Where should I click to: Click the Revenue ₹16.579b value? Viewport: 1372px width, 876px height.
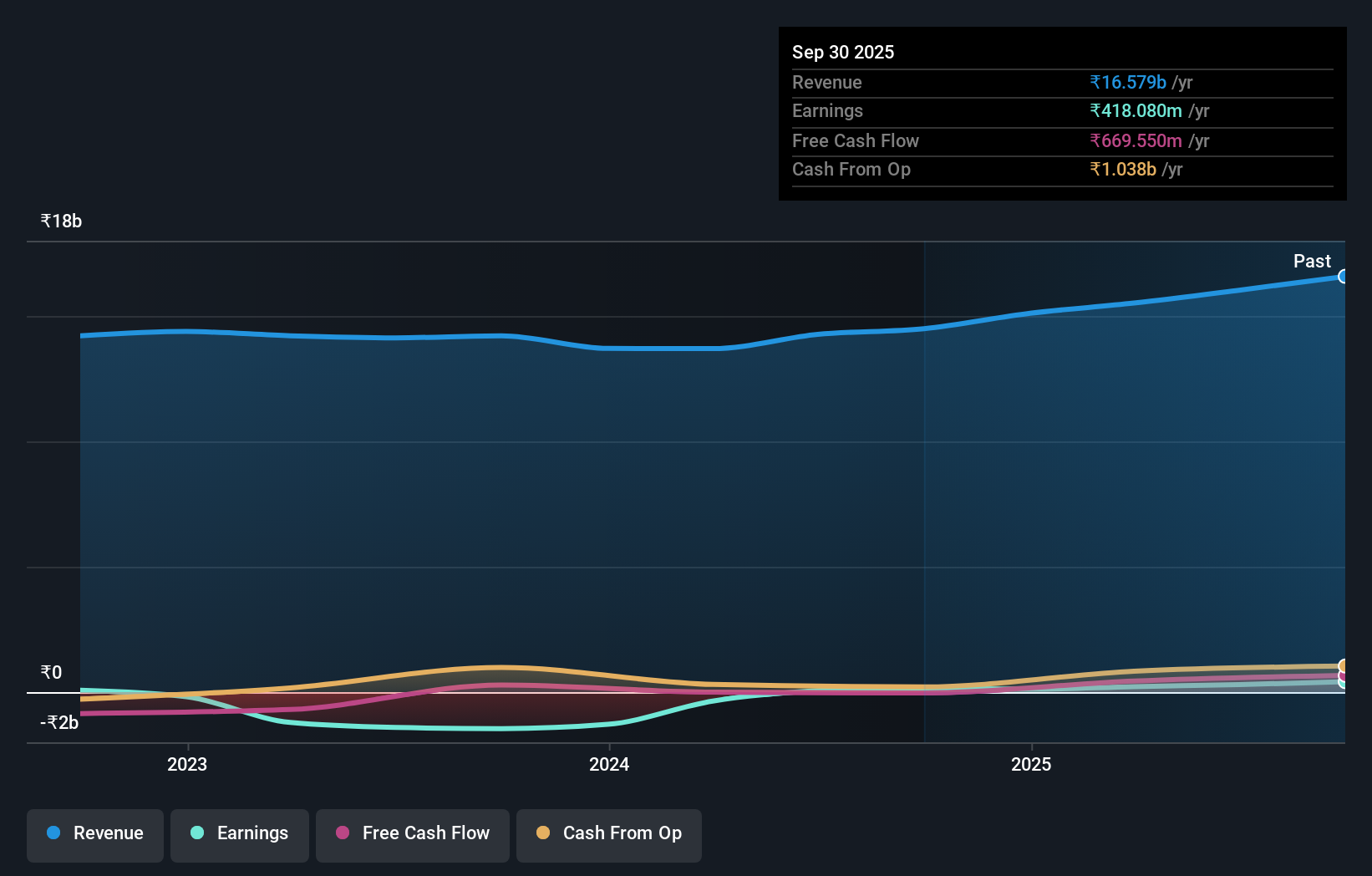1126,82
